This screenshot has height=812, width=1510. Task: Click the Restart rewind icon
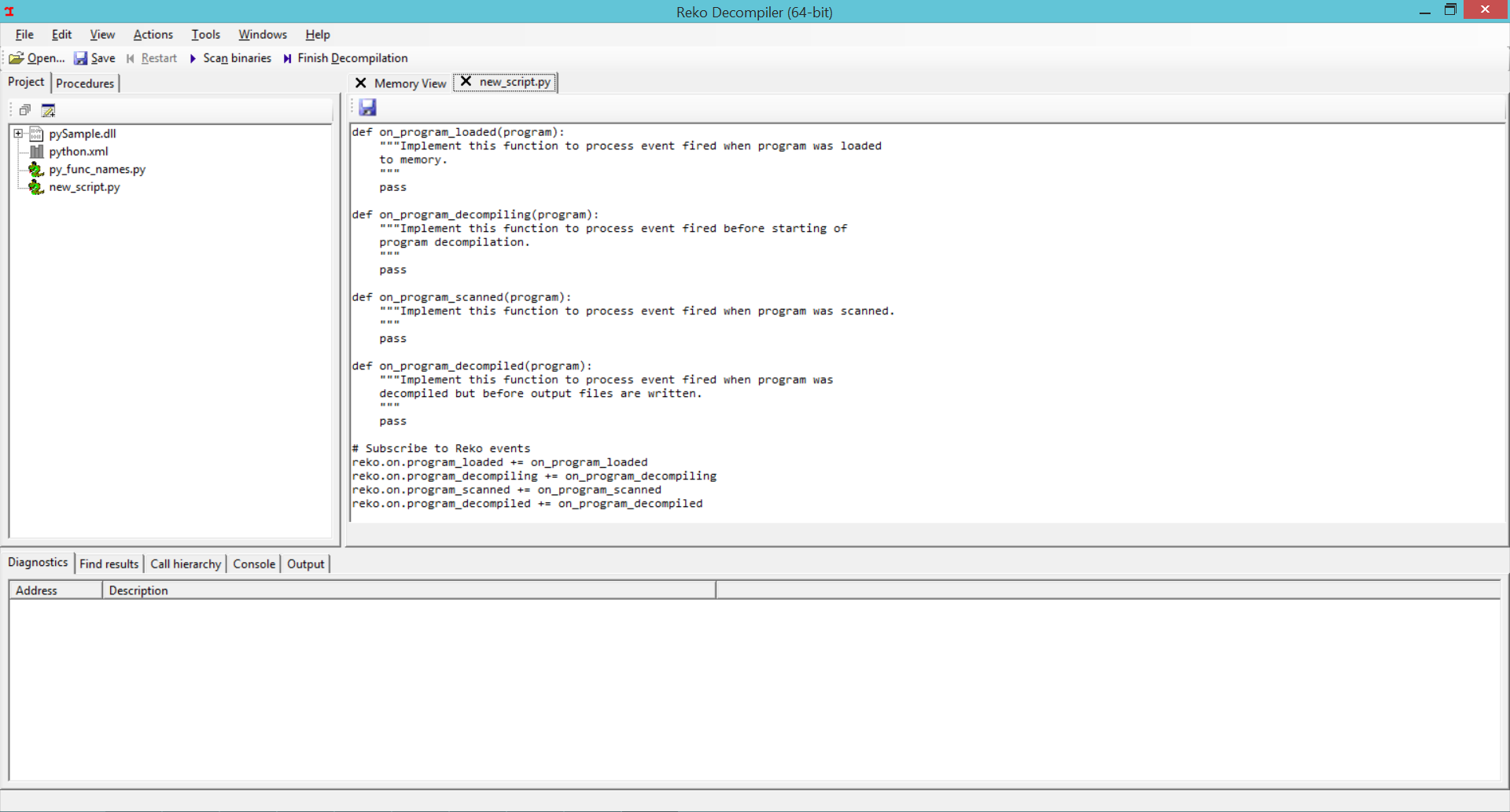[x=131, y=58]
